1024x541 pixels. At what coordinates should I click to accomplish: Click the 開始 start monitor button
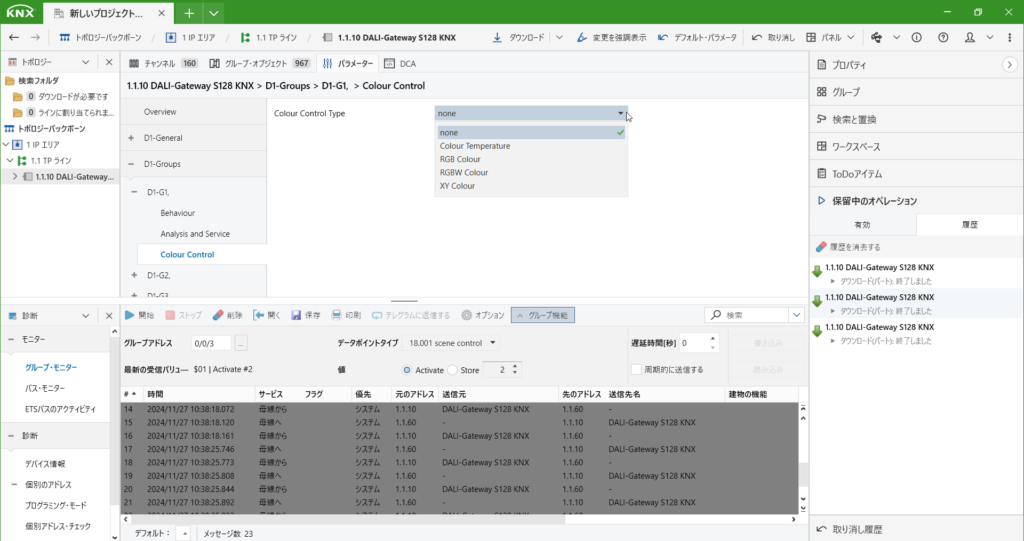[139, 315]
